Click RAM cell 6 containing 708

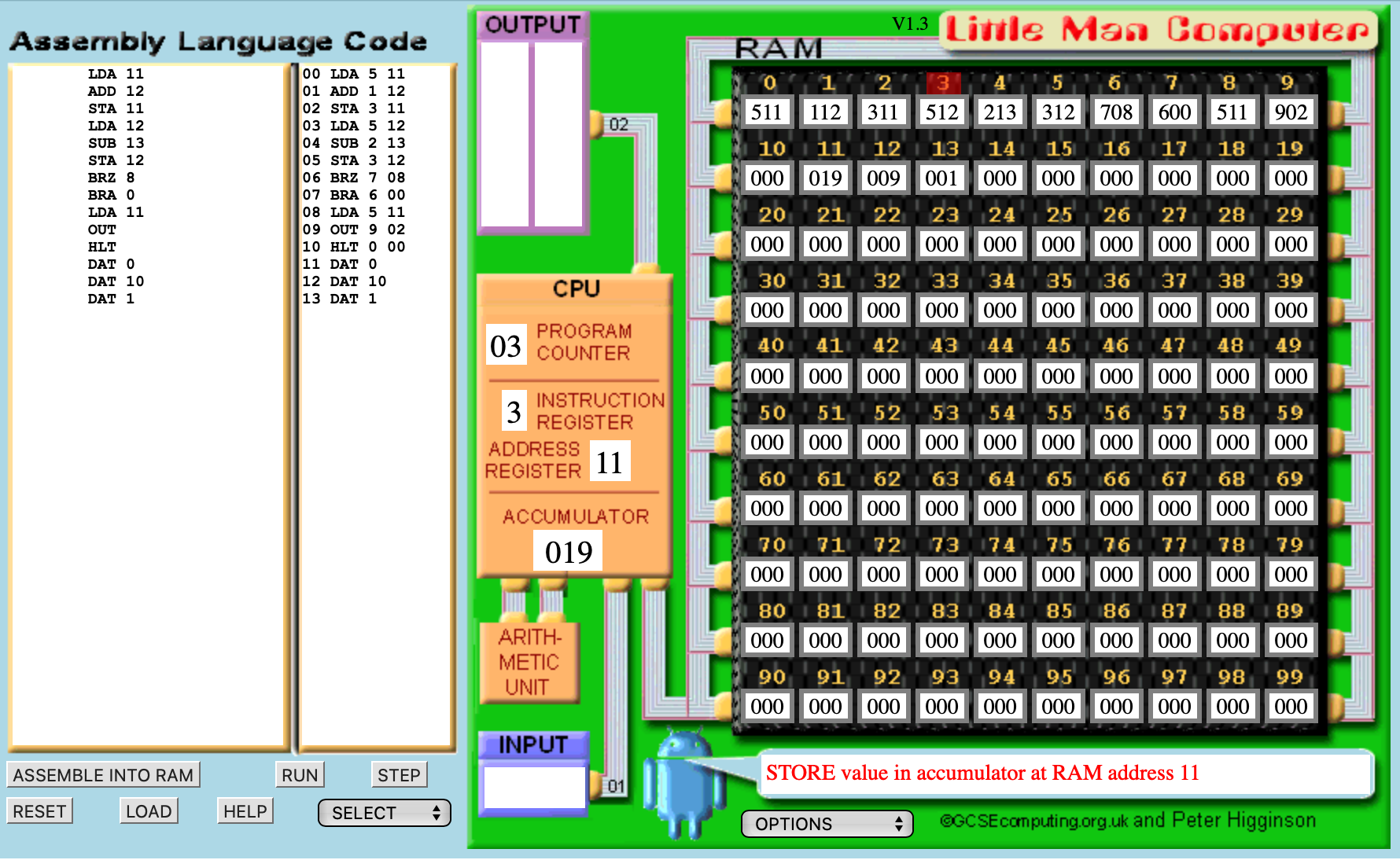[1116, 112]
